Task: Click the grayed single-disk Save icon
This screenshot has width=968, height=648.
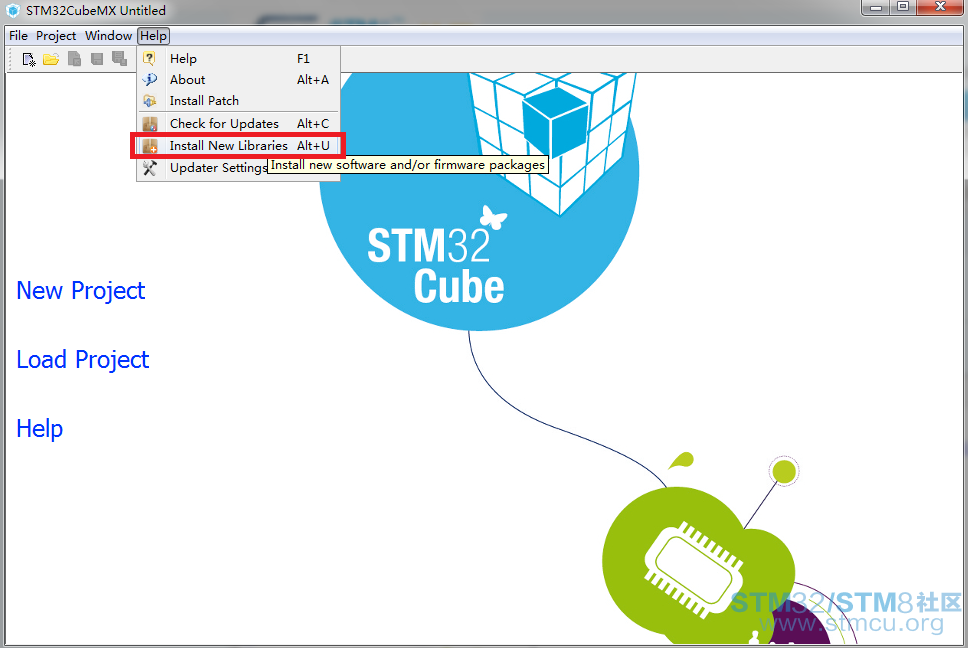Action: click(x=97, y=59)
